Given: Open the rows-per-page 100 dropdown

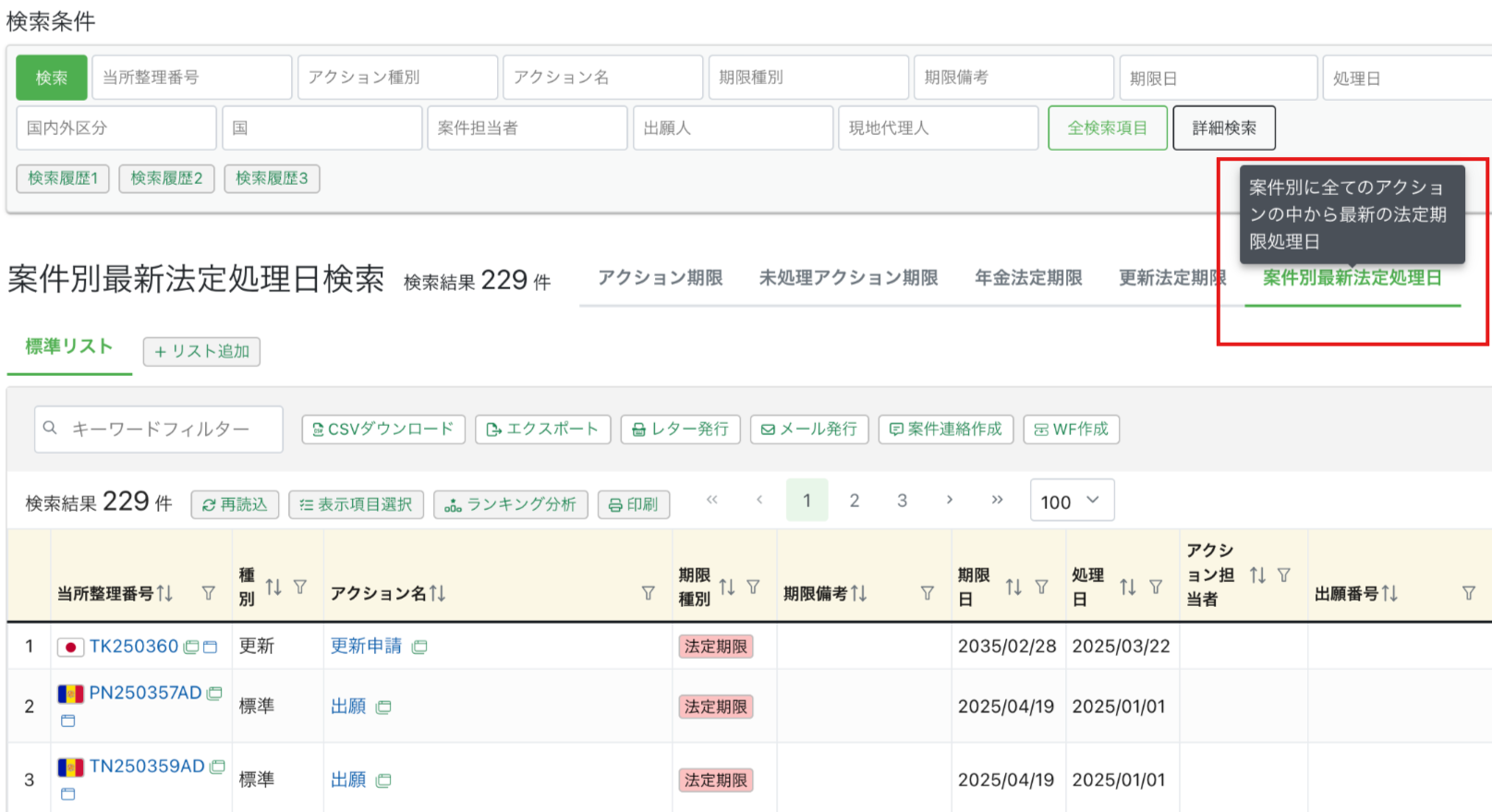Looking at the screenshot, I should point(1072,501).
